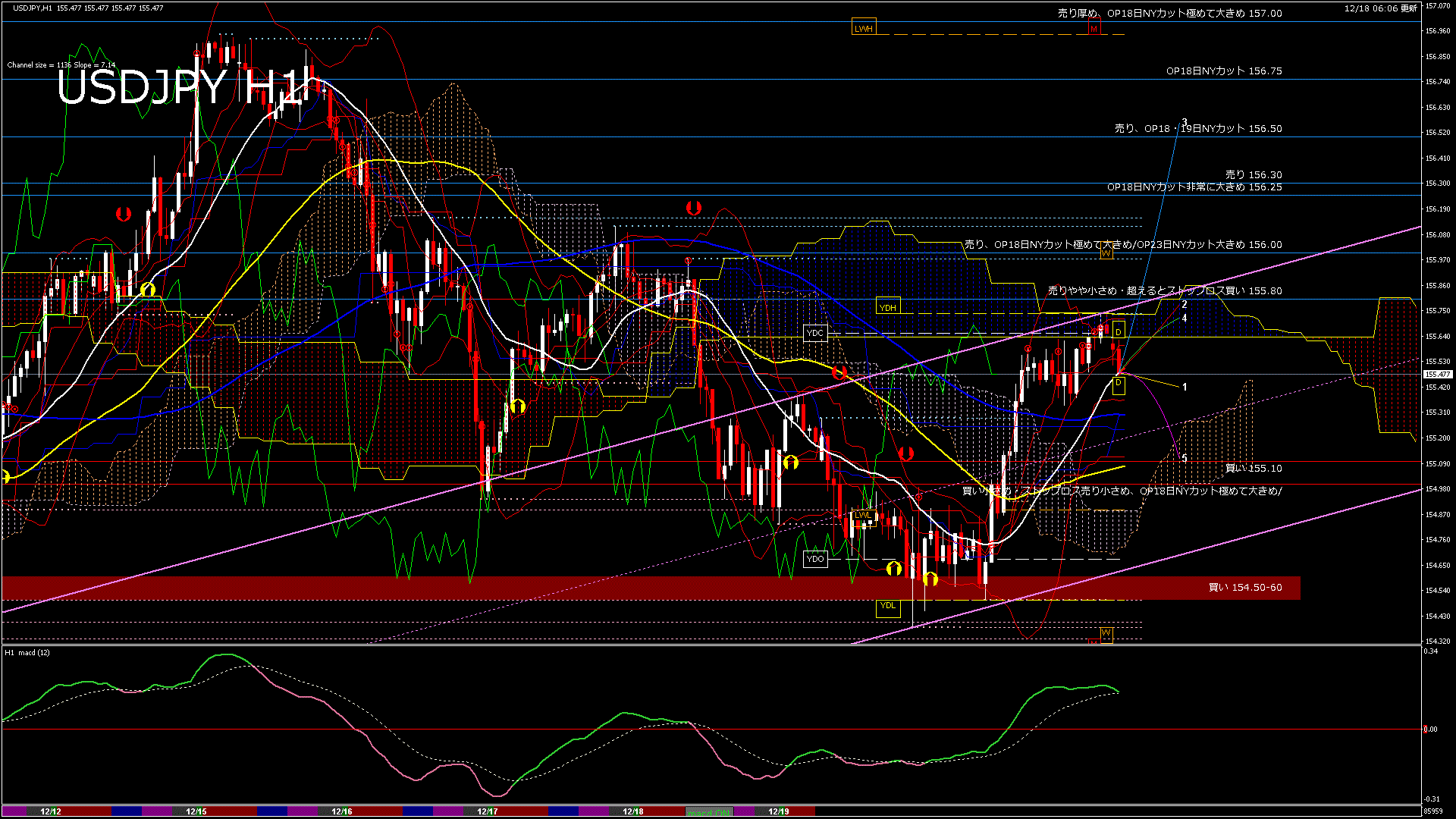Click the yellow up-arrow signal just left of the YDL label
This screenshot has height=819, width=1456.
(894, 568)
